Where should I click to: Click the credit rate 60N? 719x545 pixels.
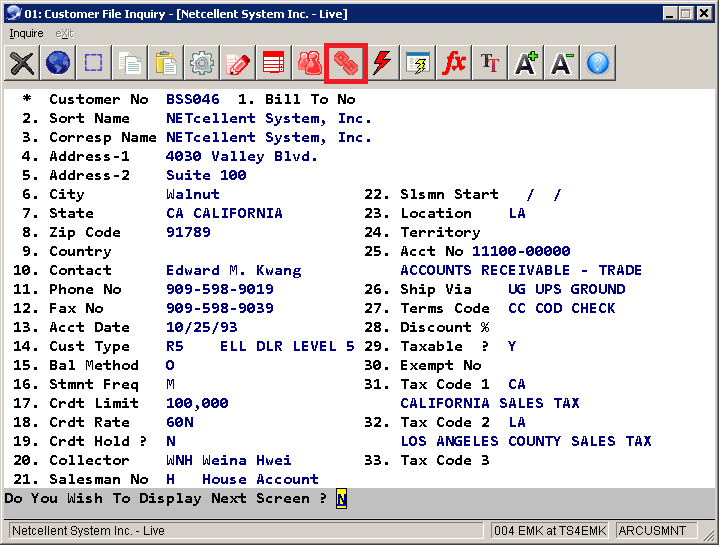179,422
